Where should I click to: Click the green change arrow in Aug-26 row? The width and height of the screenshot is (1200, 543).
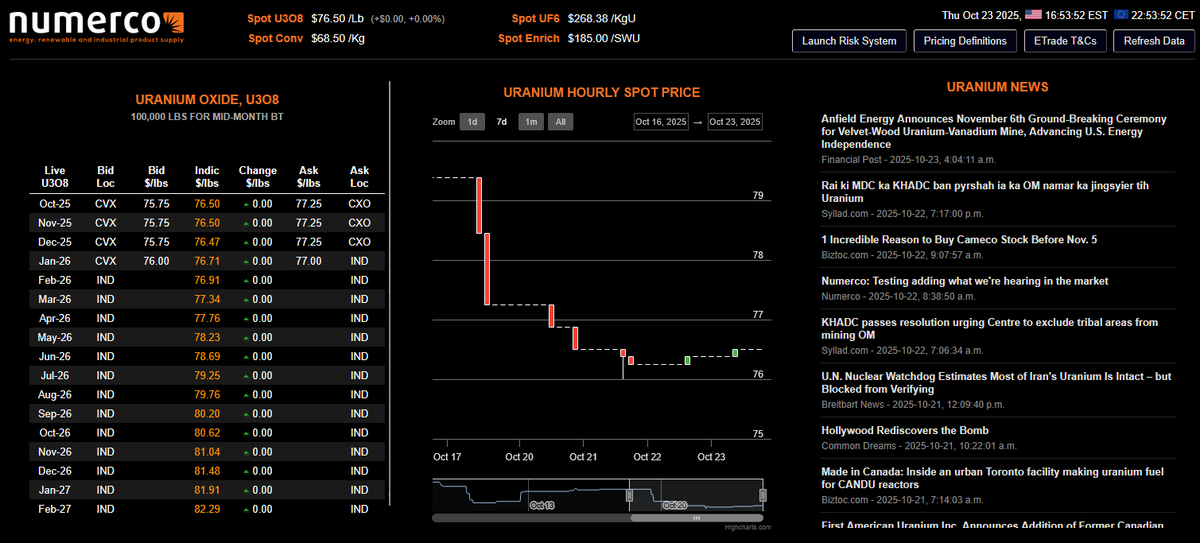[246, 395]
